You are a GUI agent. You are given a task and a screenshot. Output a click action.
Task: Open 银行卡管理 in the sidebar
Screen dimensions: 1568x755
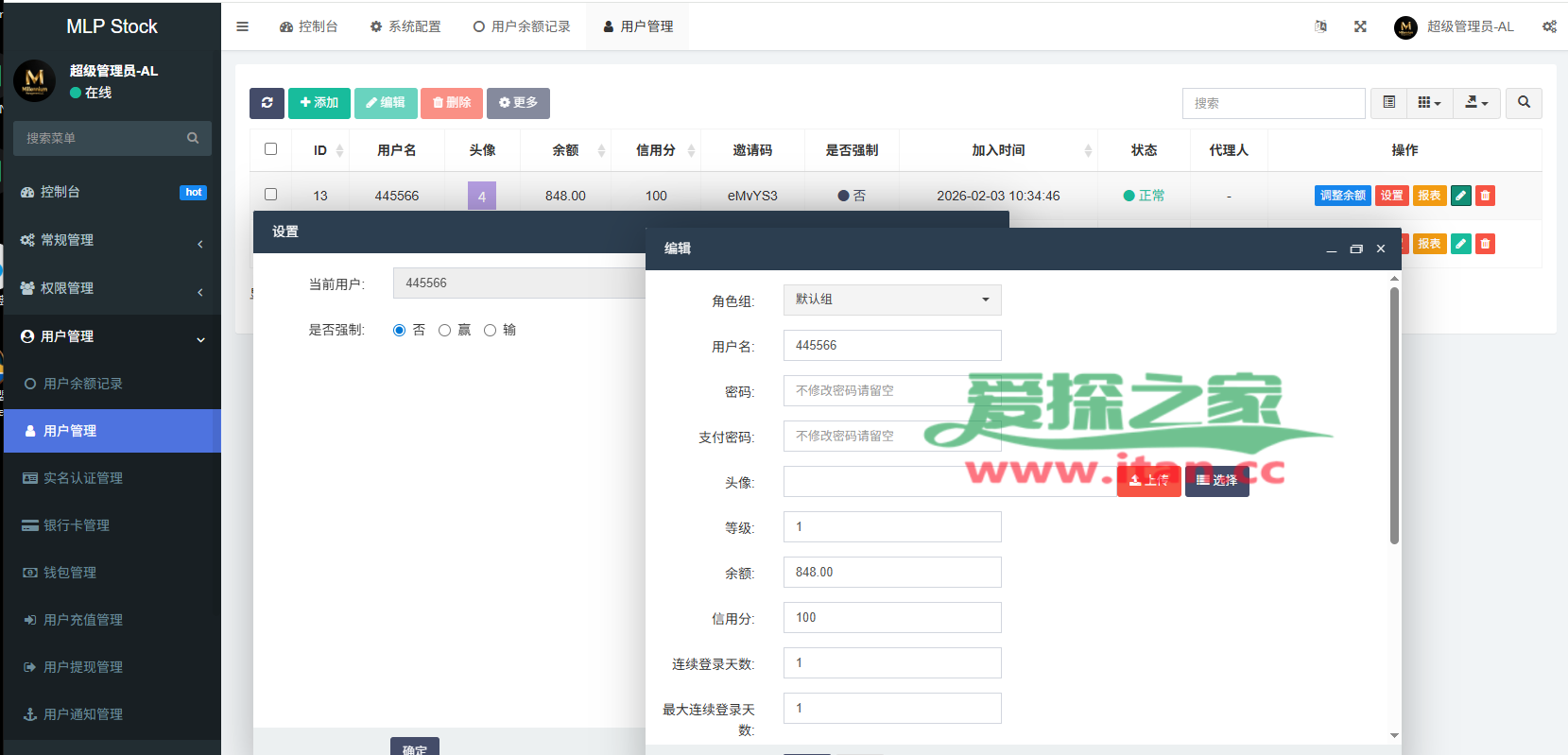point(77,525)
